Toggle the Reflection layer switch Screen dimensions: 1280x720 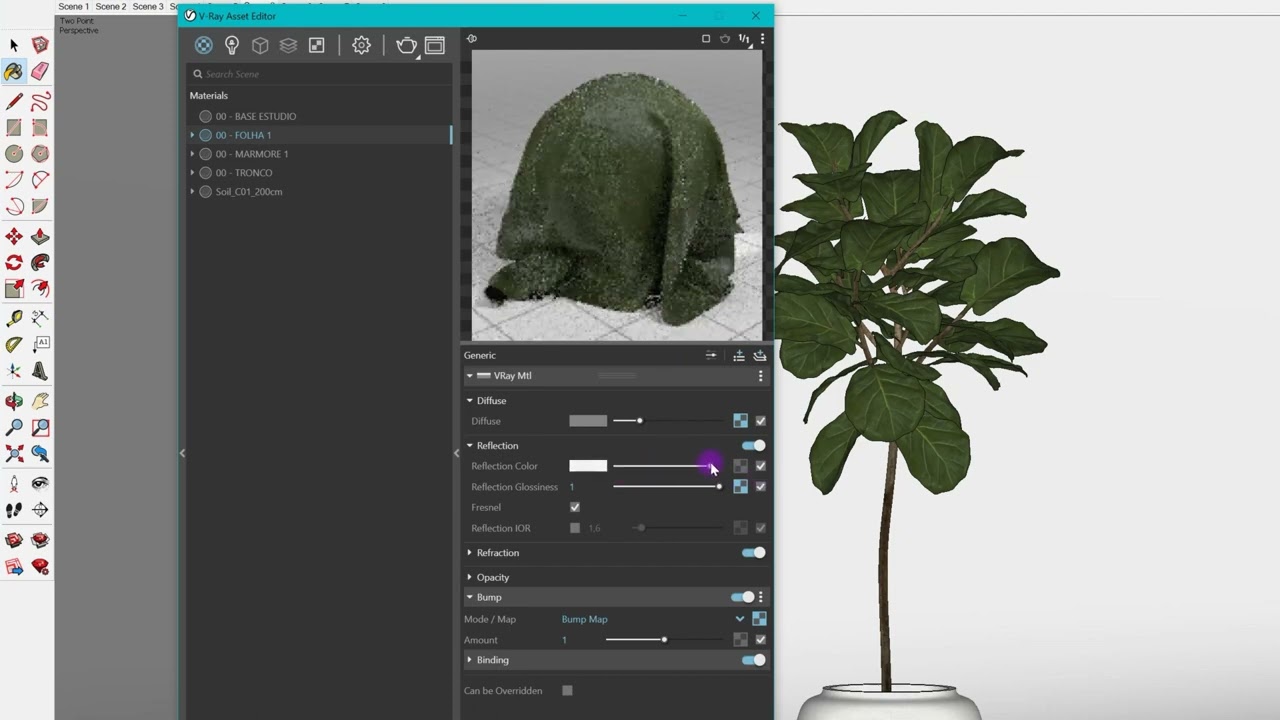(x=753, y=446)
